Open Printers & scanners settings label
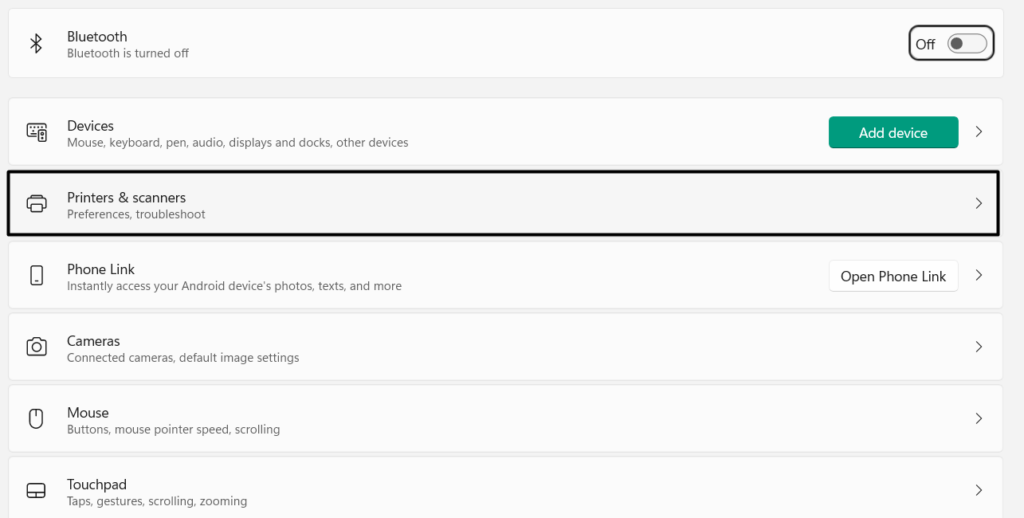1024x518 pixels. 126,198
